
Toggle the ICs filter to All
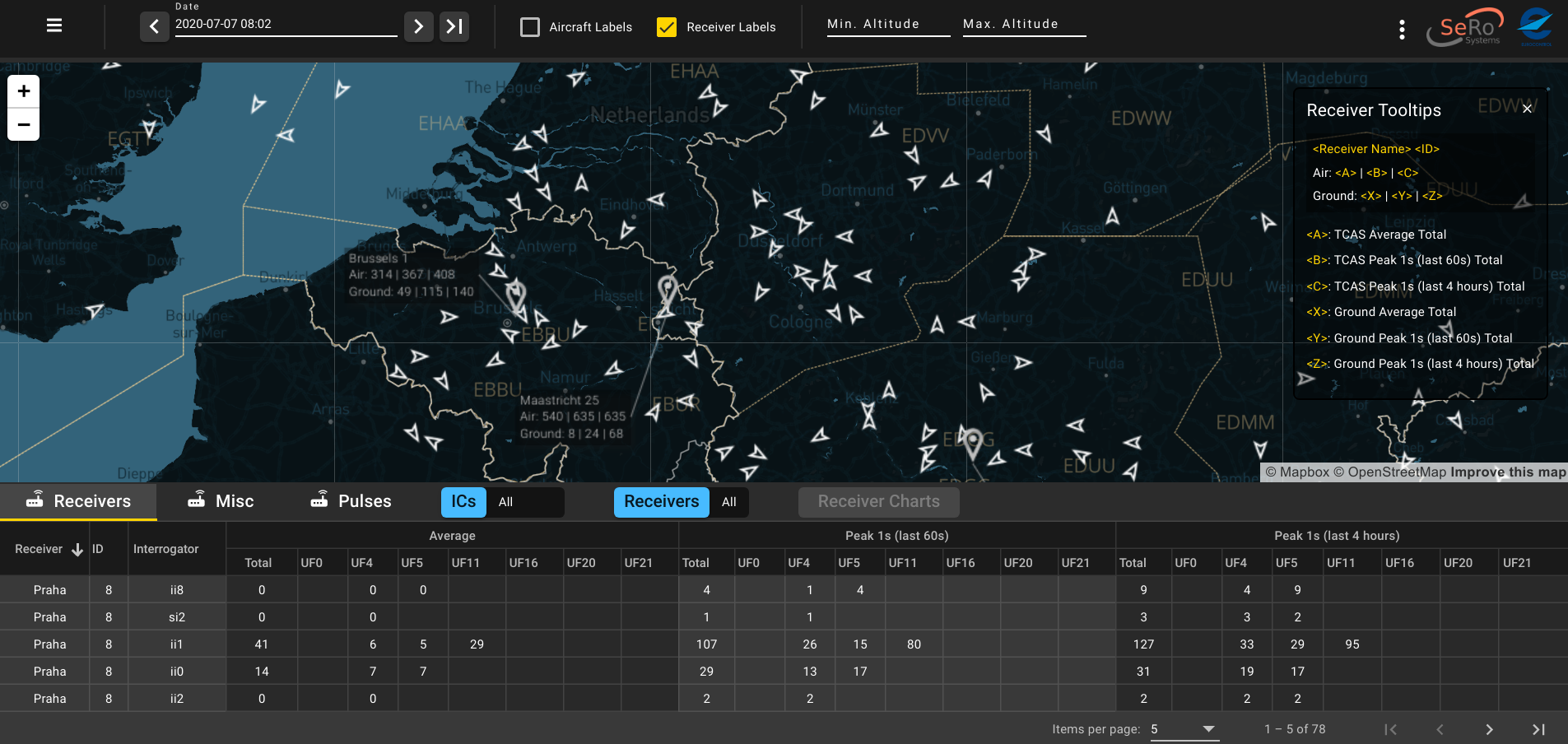(505, 502)
